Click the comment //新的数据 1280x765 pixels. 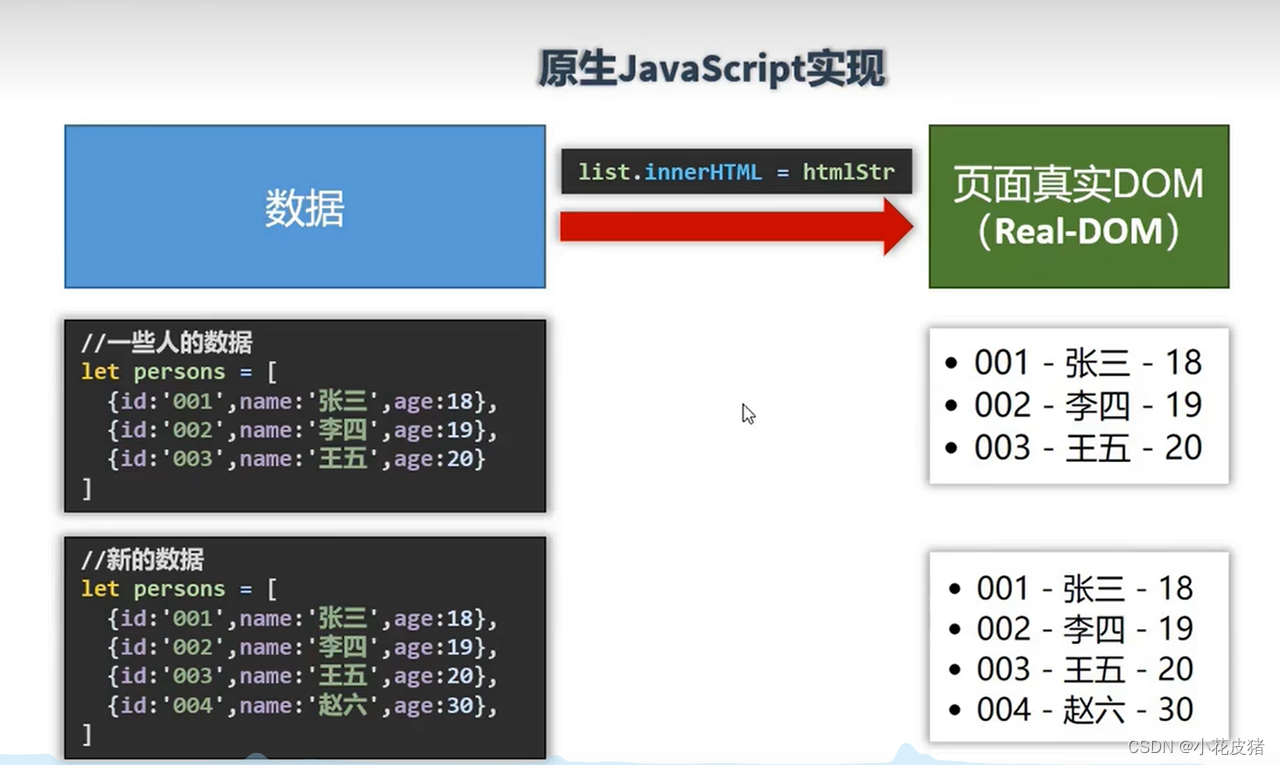pyautogui.click(x=143, y=560)
